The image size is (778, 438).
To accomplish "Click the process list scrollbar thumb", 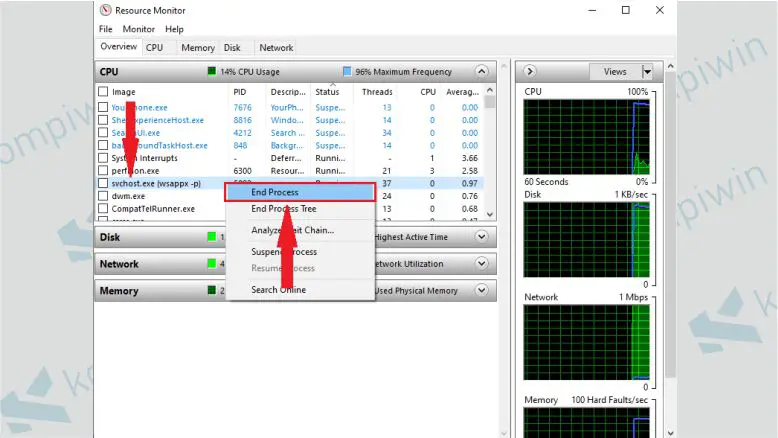I will [x=490, y=102].
